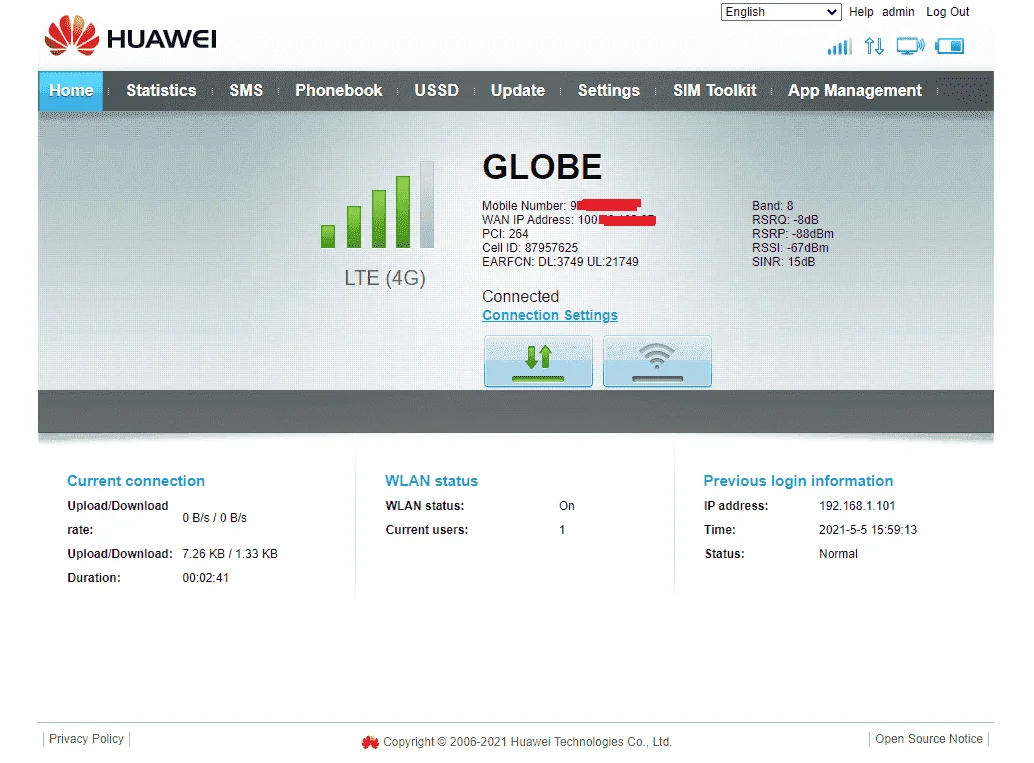This screenshot has width=1034, height=763.
Task: Go to the Update tab
Action: click(518, 90)
